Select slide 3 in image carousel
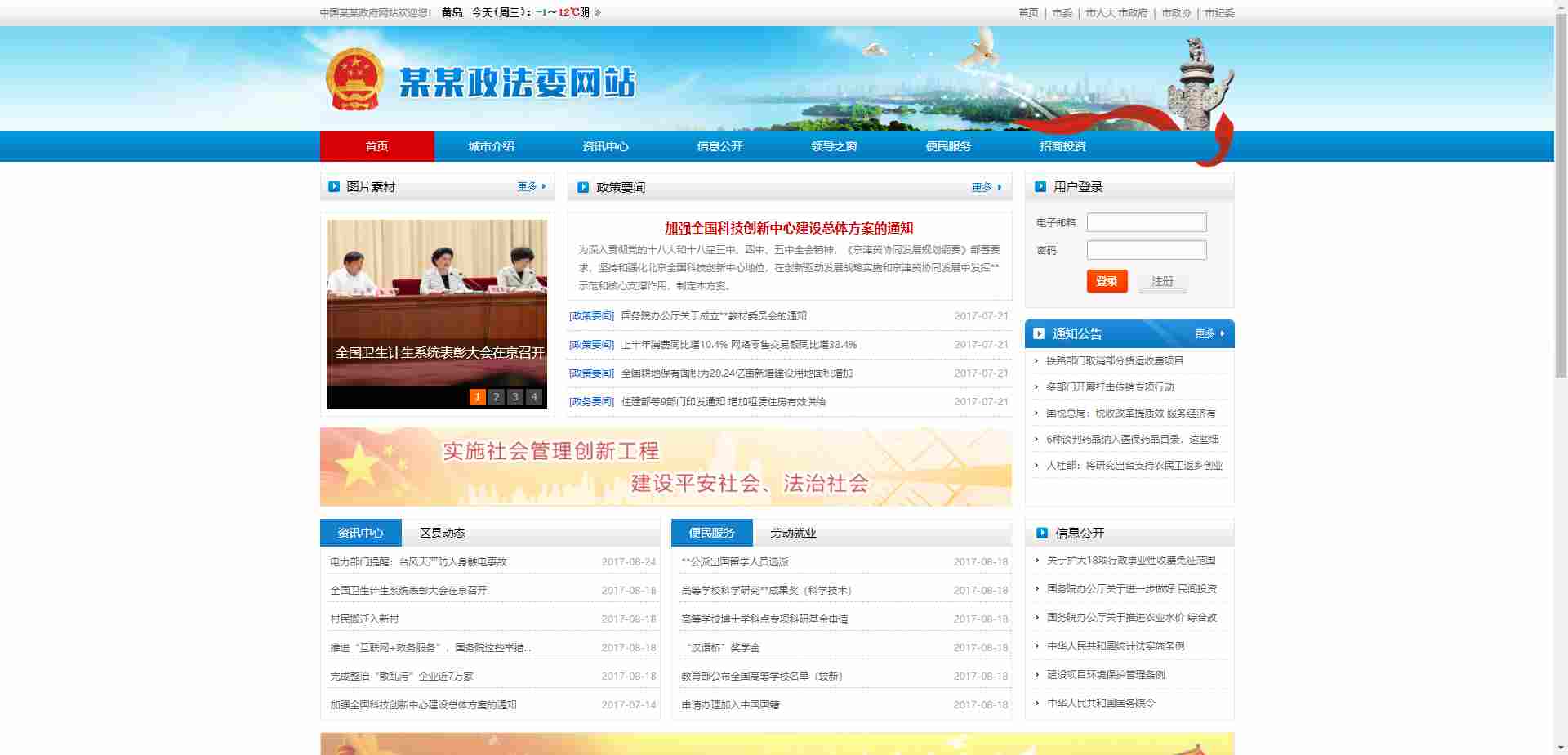This screenshot has height=755, width=1568. coord(515,397)
